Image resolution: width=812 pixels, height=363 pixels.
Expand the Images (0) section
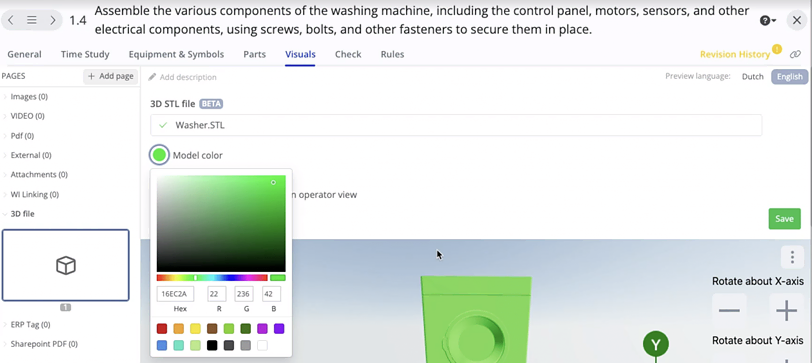coord(29,96)
